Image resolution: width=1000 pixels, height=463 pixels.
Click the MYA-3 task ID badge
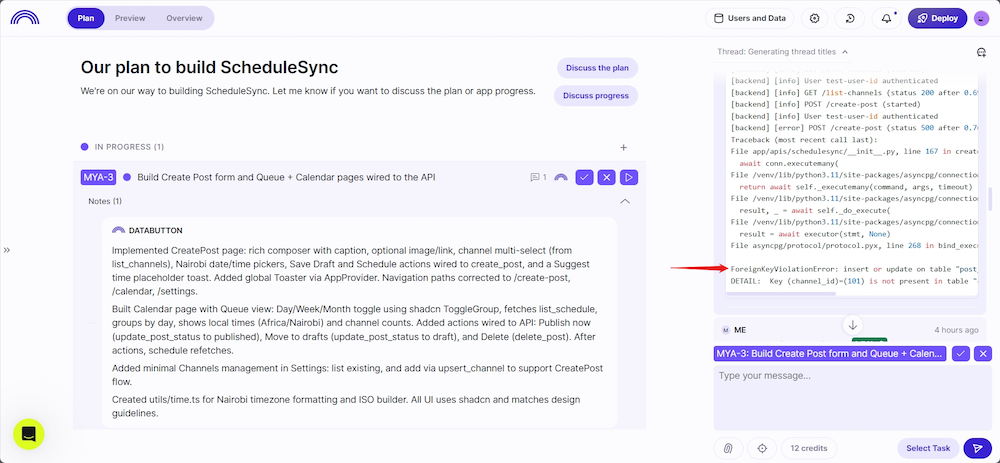98,177
